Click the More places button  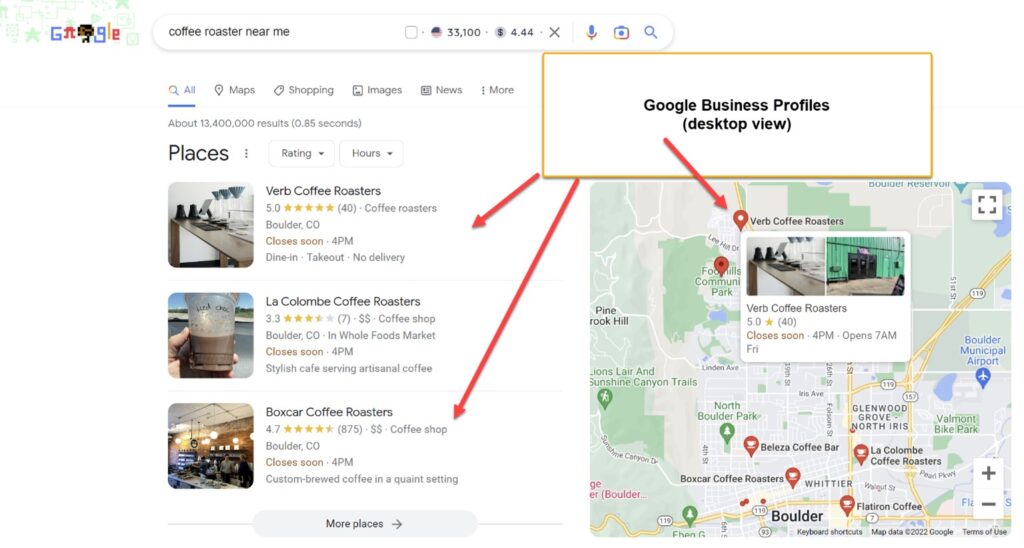tap(364, 524)
